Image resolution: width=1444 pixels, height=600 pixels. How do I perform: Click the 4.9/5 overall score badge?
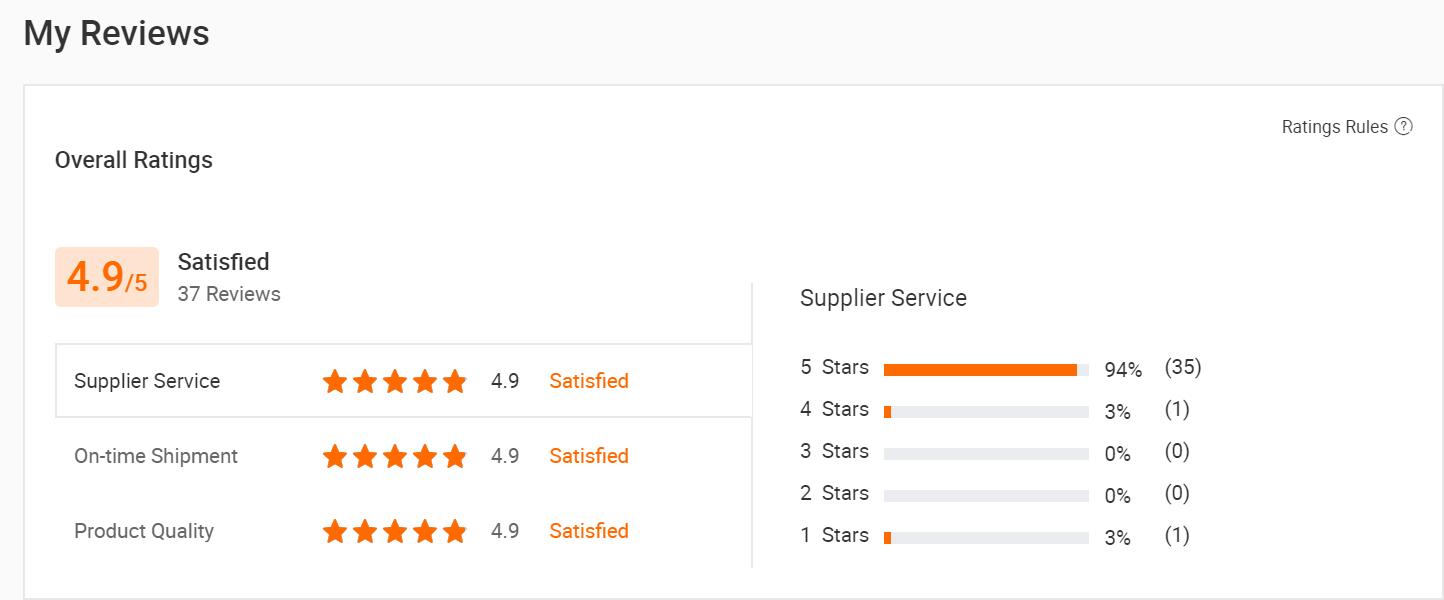click(x=107, y=277)
